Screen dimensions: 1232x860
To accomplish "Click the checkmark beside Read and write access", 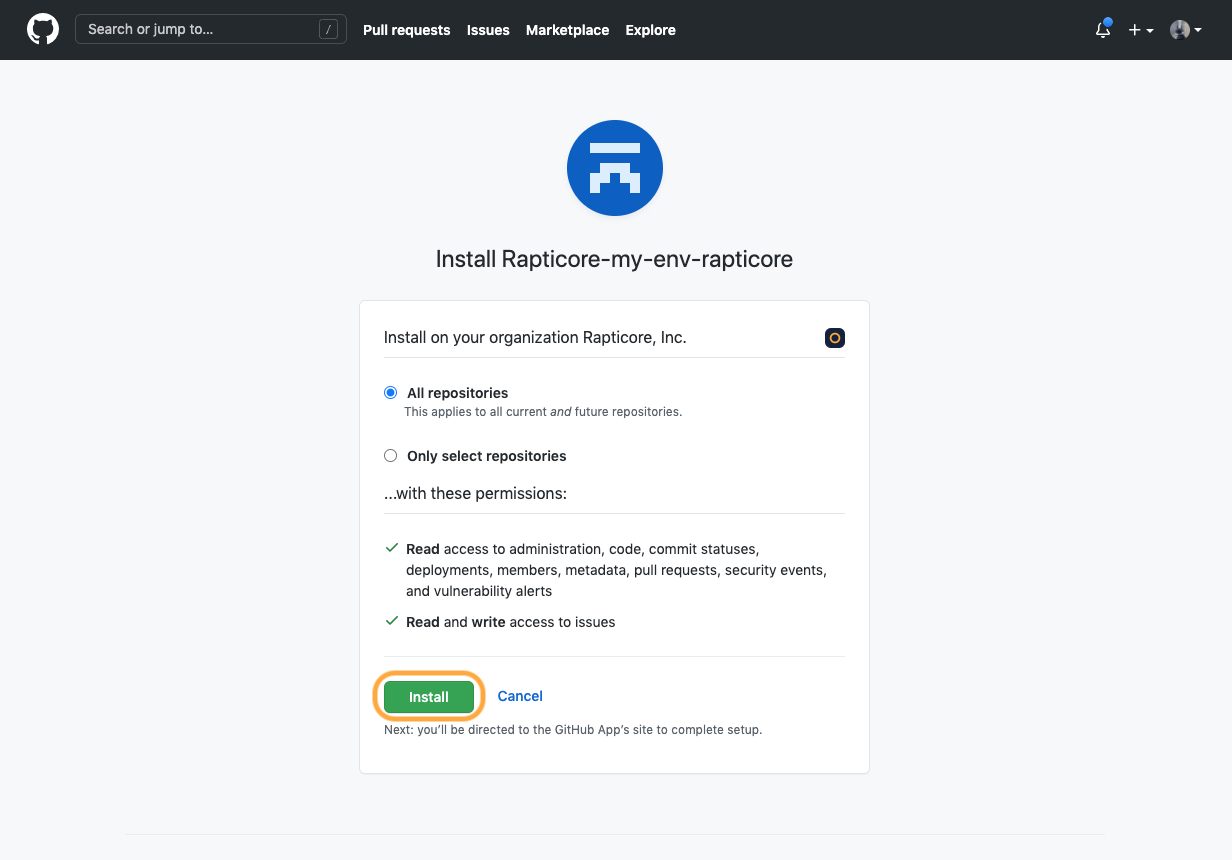I will point(392,621).
